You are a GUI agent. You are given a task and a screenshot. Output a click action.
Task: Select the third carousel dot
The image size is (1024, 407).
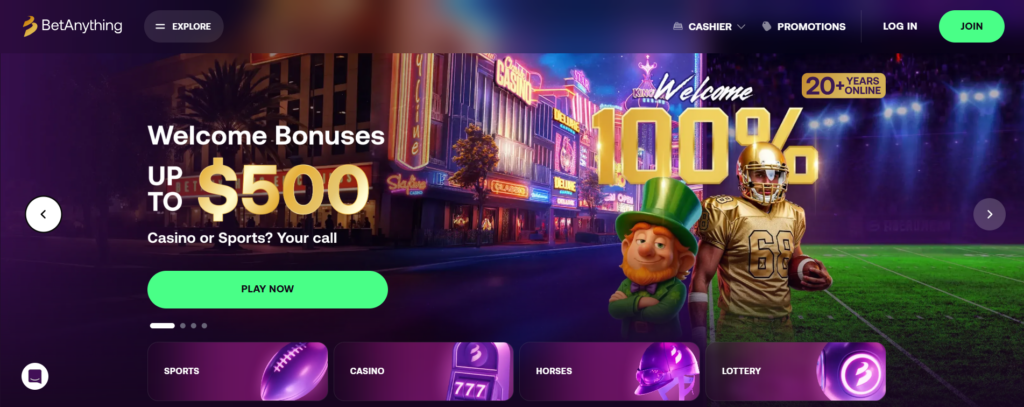pyautogui.click(x=193, y=325)
